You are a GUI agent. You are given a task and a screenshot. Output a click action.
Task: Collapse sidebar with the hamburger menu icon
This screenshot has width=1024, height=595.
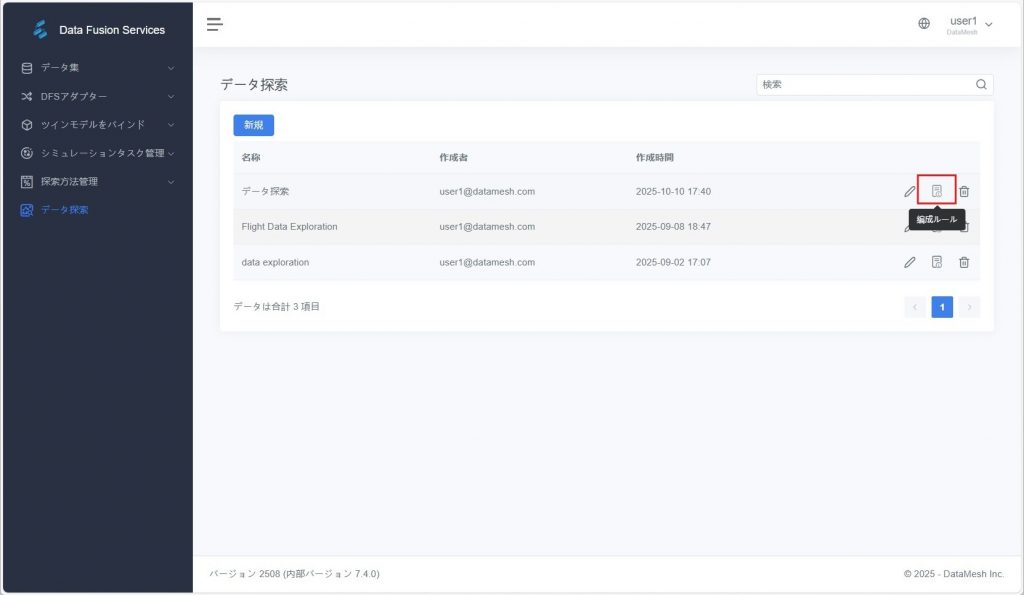tap(215, 24)
